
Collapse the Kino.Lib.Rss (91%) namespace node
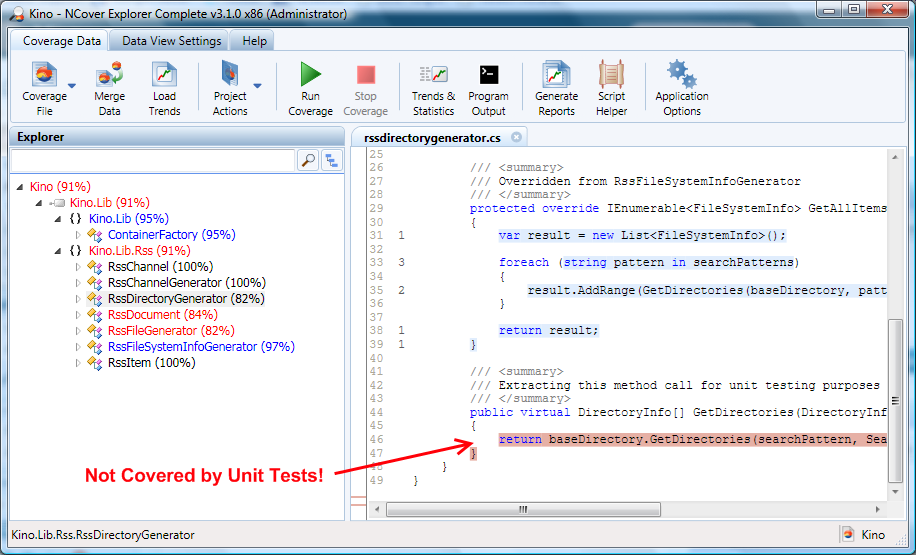(x=57, y=251)
